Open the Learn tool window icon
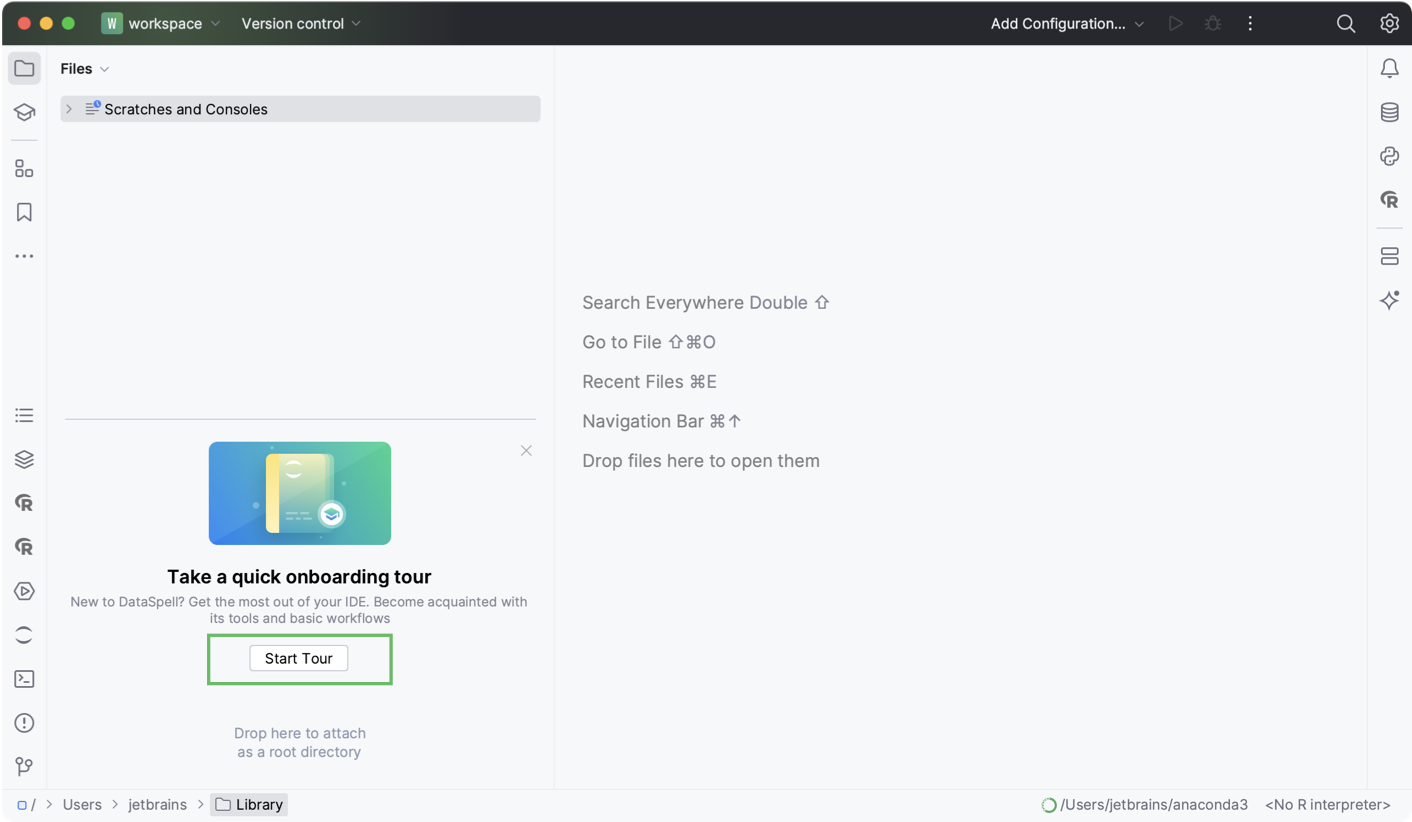1412x822 pixels. point(24,112)
